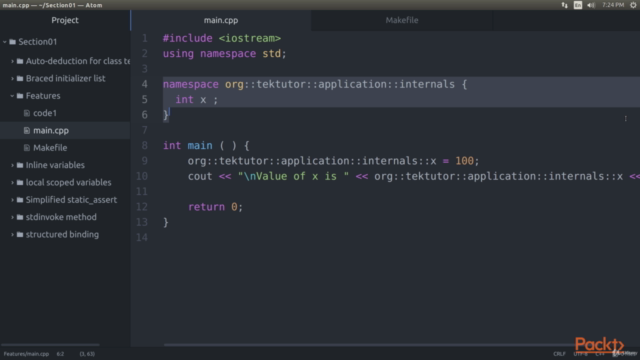Image resolution: width=640 pixels, height=360 pixels.
Task: Open the En keyboard language indicator
Action: pos(578,5)
